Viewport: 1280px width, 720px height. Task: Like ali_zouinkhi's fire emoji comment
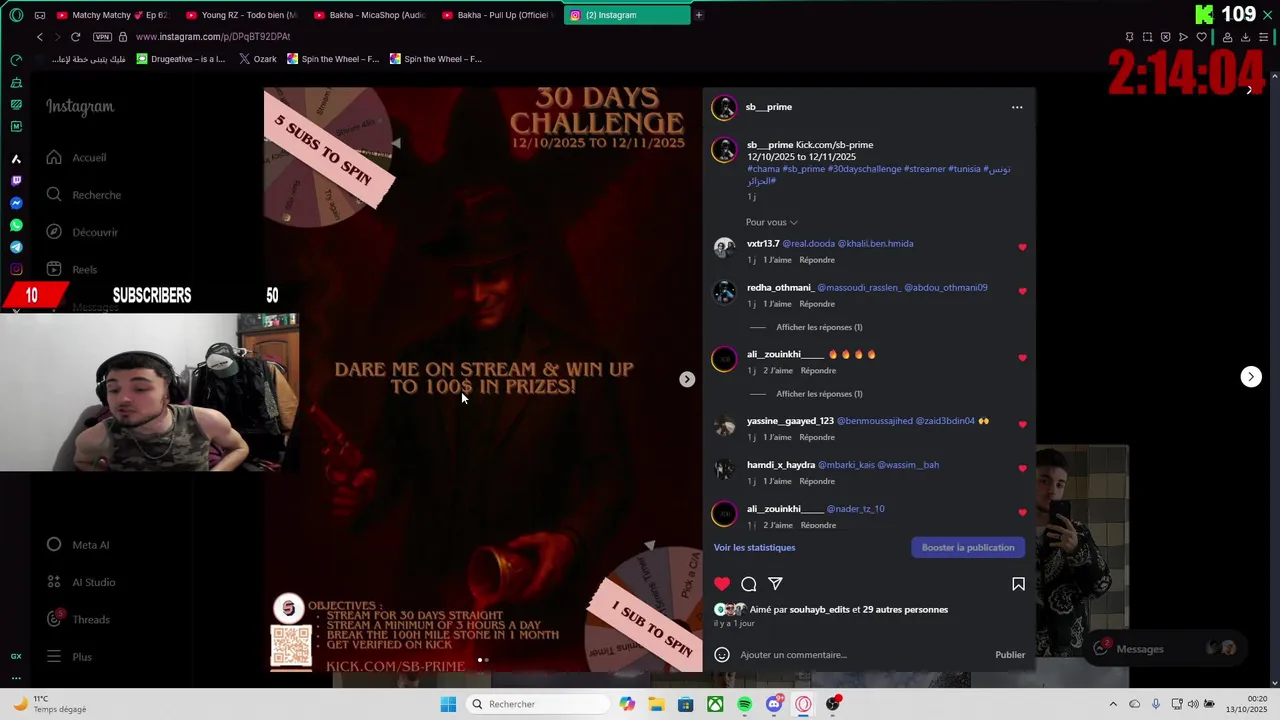tap(1022, 357)
